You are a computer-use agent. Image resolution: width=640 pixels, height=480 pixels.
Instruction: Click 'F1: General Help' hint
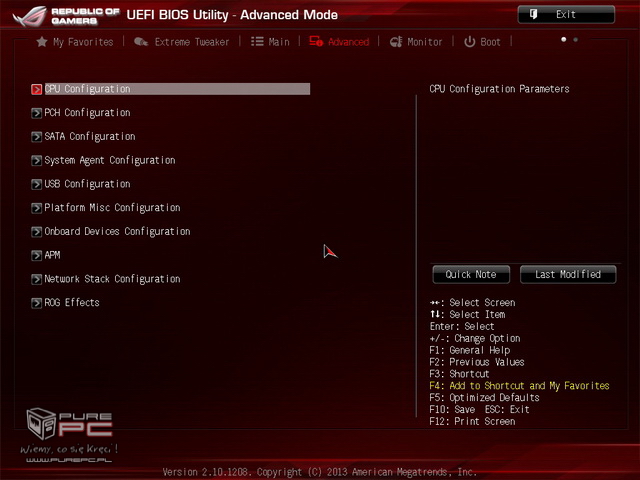[469, 350]
